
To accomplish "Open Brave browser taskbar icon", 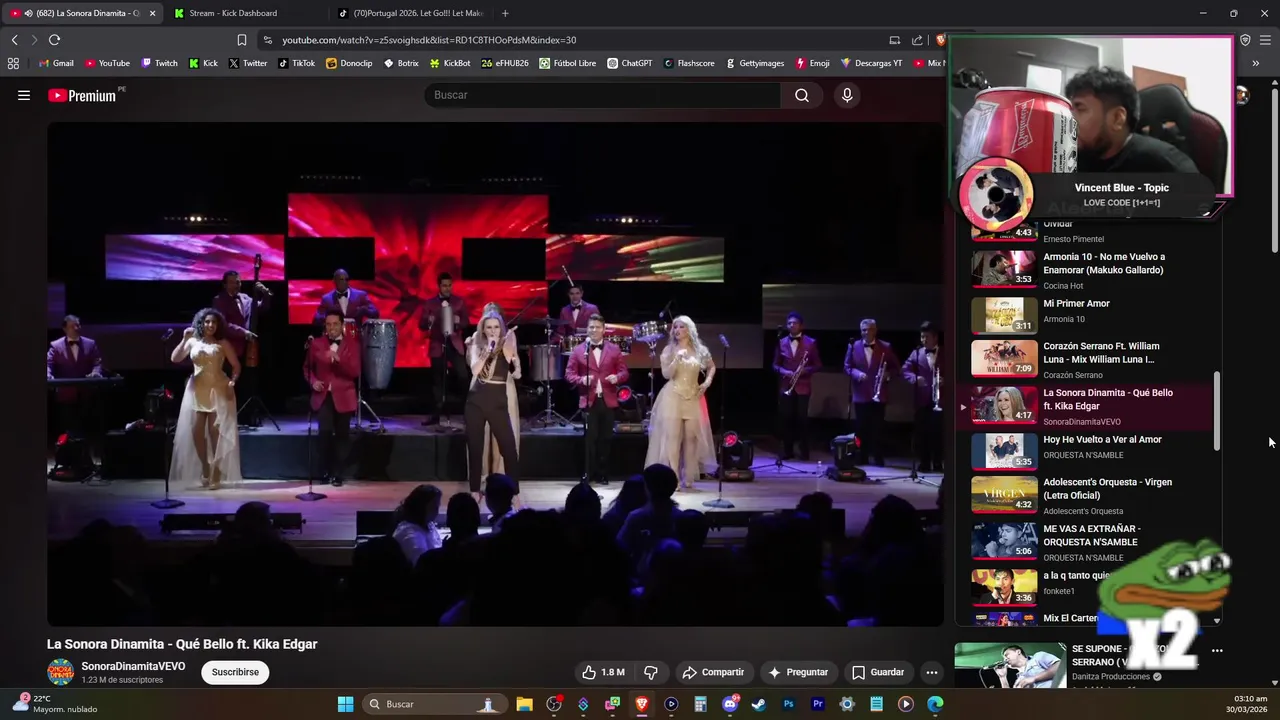I will pyautogui.click(x=642, y=704).
